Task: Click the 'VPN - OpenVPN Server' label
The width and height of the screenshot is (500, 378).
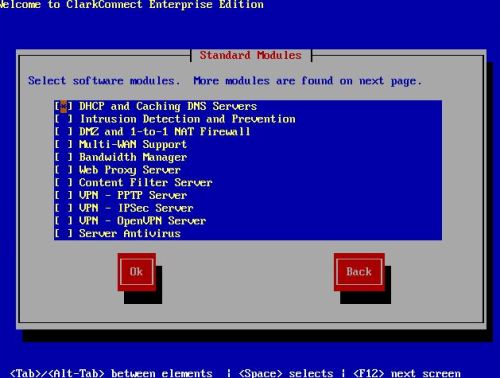Action: click(142, 220)
